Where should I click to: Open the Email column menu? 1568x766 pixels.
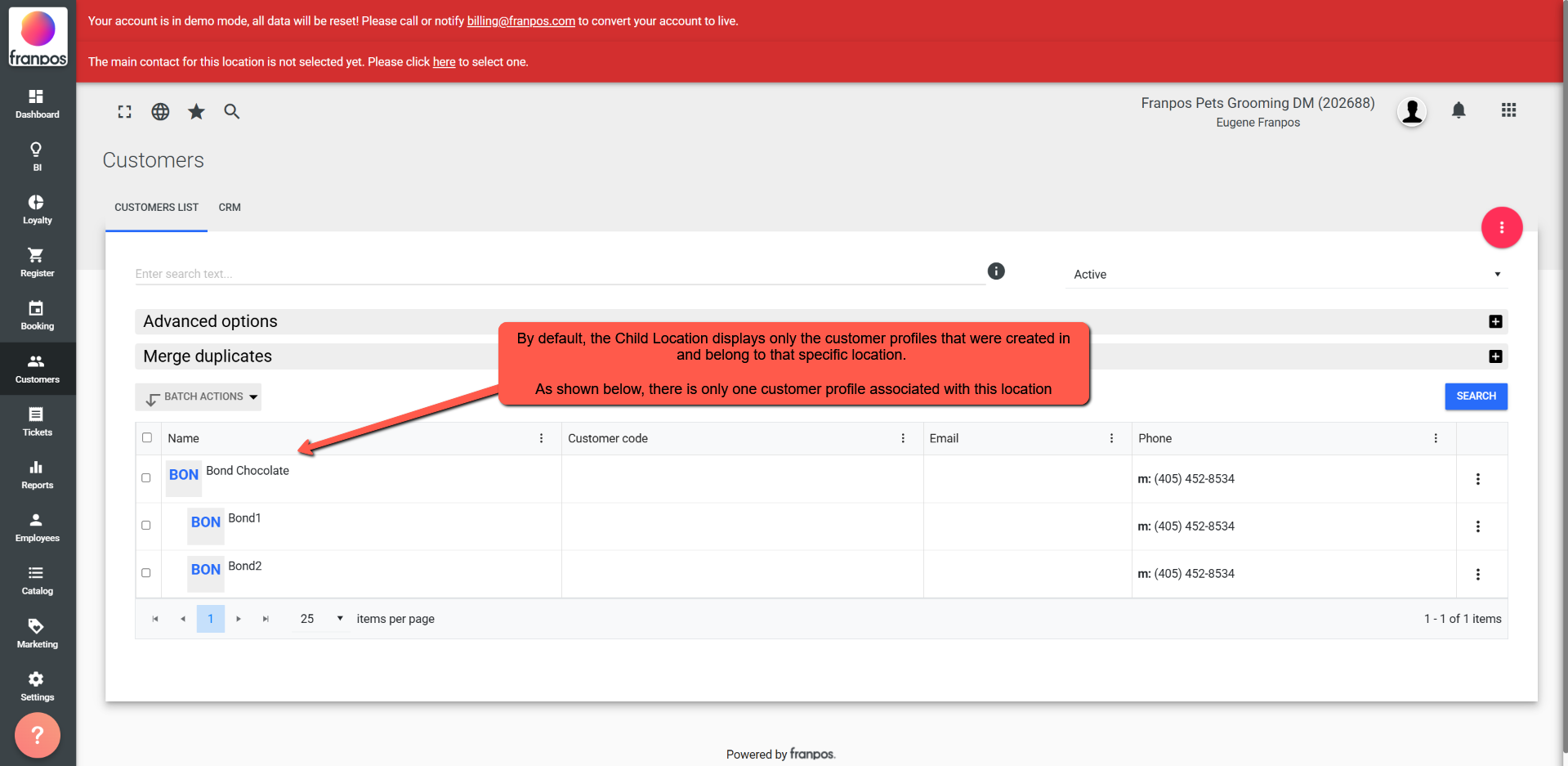click(1111, 438)
